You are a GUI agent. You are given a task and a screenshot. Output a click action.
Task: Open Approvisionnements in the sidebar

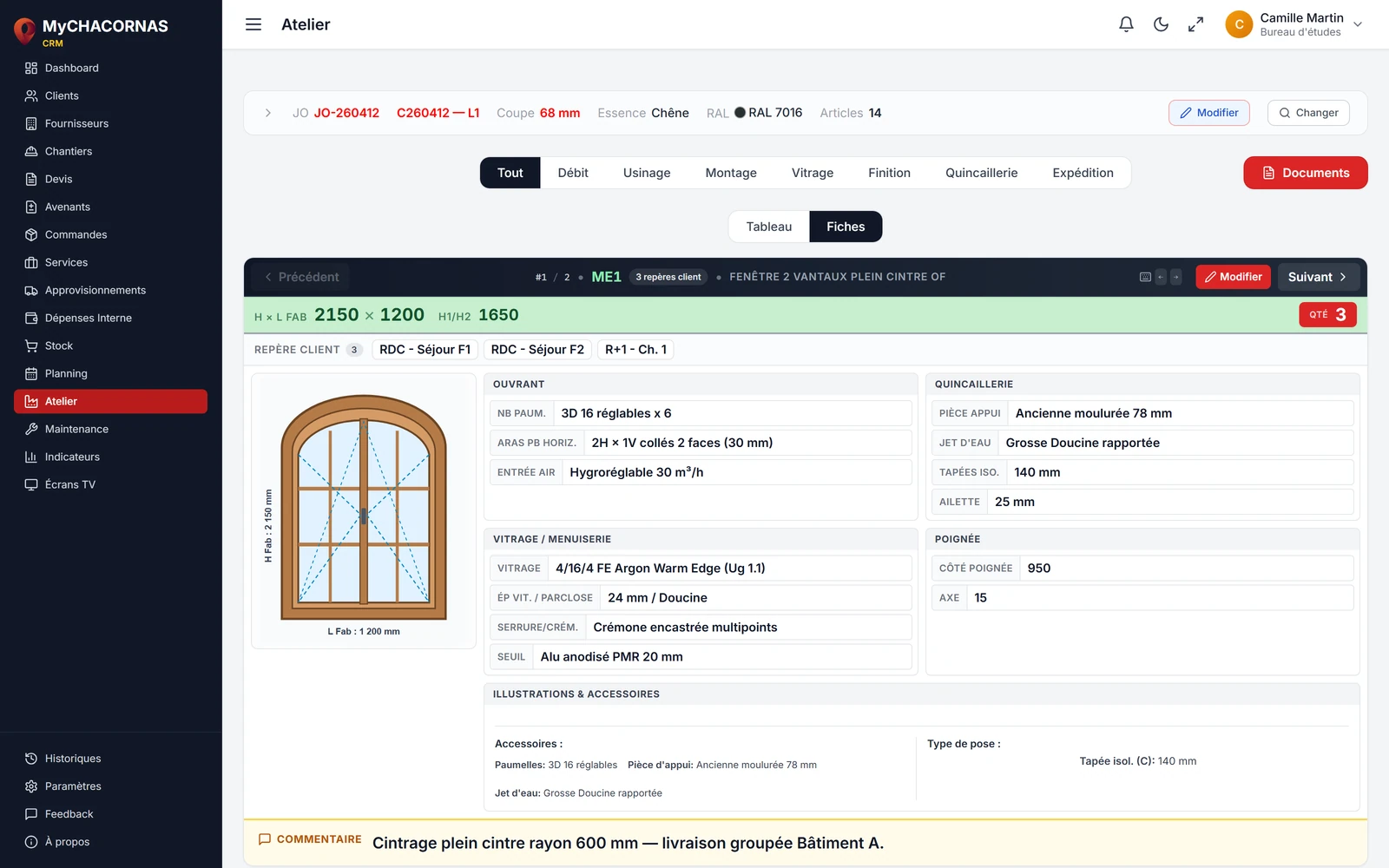click(x=110, y=290)
